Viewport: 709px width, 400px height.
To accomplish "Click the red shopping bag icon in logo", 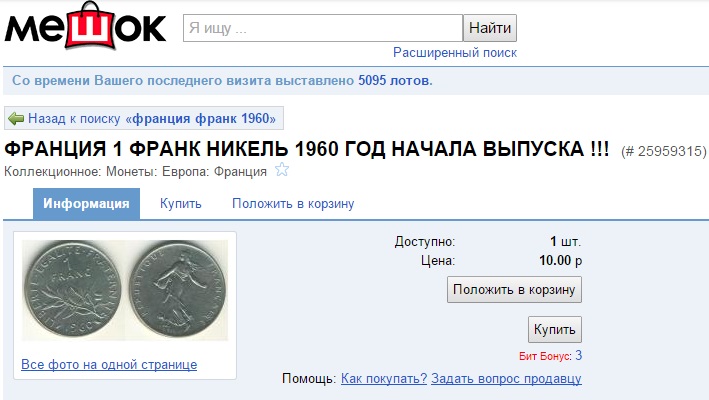I will (x=90, y=25).
